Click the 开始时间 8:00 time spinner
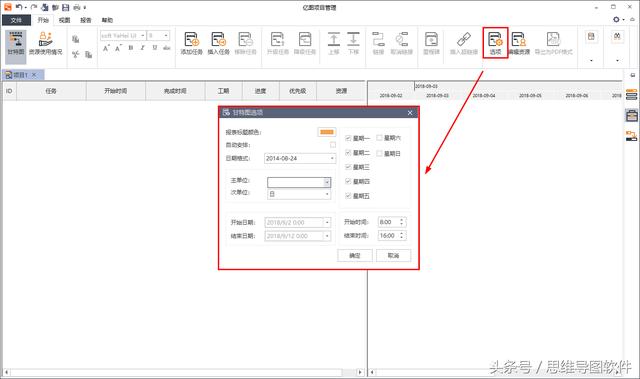Image resolution: width=640 pixels, height=379 pixels. (x=392, y=222)
